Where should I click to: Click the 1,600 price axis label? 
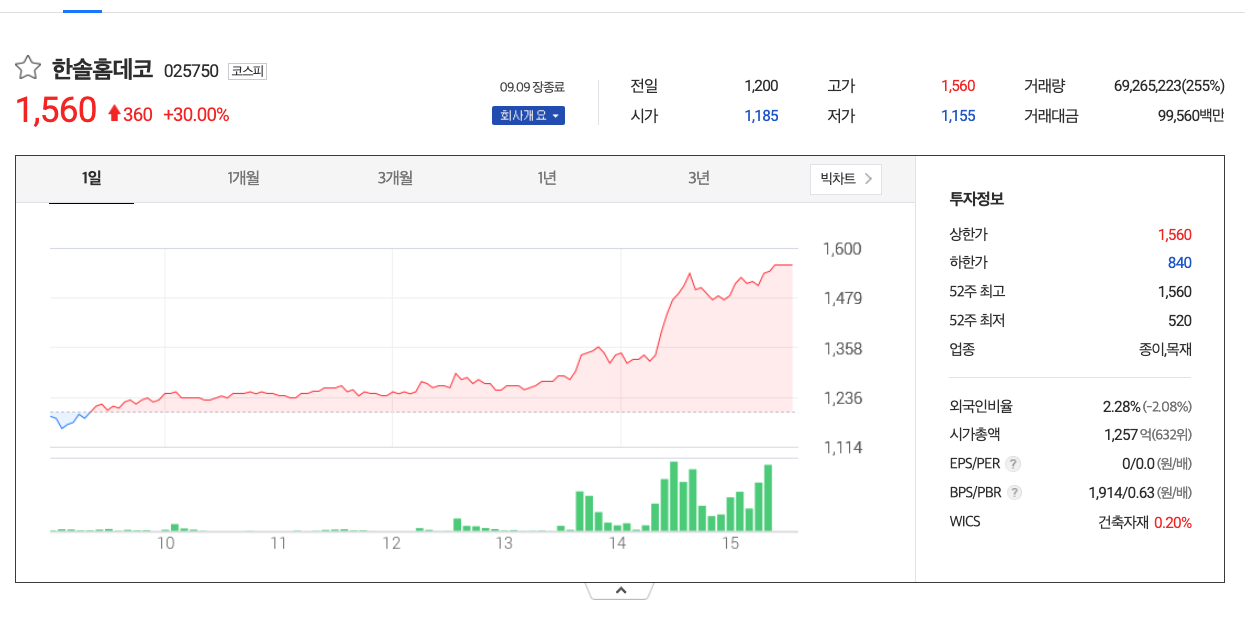pyautogui.click(x=842, y=249)
